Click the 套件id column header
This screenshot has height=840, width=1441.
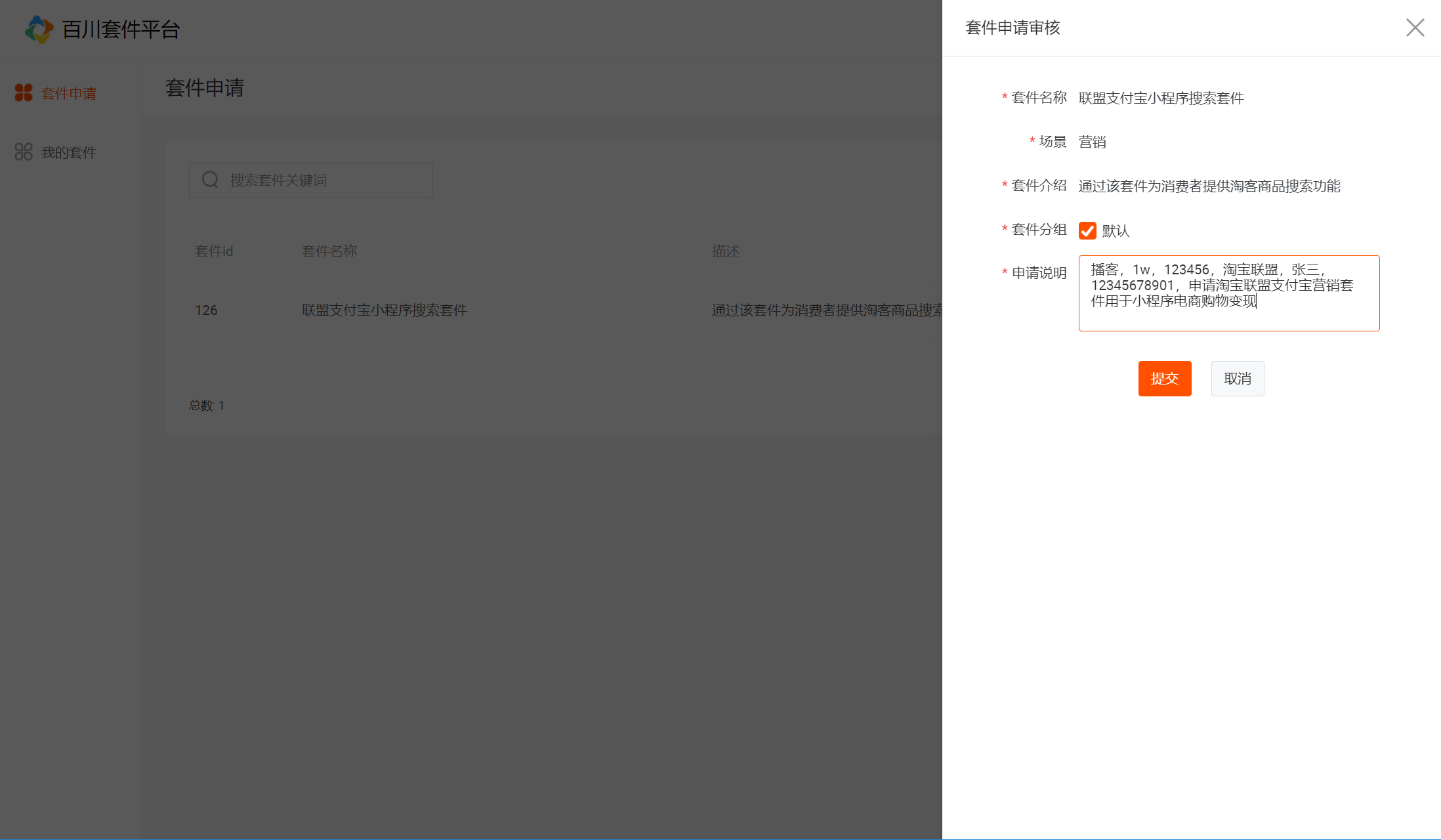214,251
